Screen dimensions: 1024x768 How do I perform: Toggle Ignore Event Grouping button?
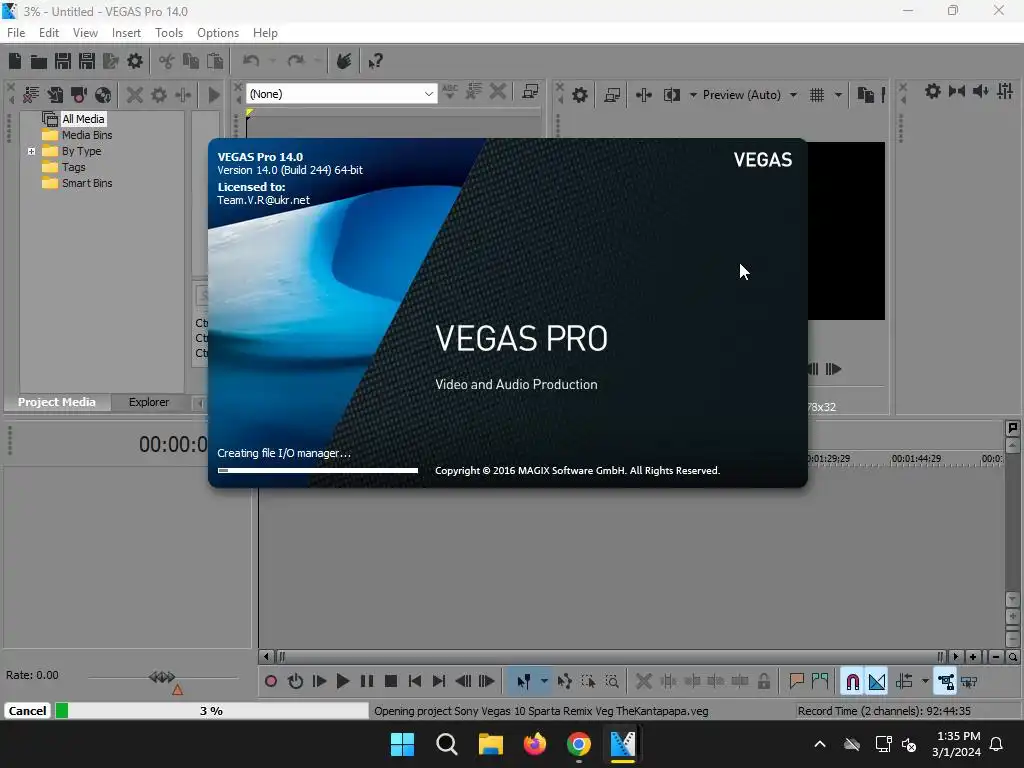969,682
